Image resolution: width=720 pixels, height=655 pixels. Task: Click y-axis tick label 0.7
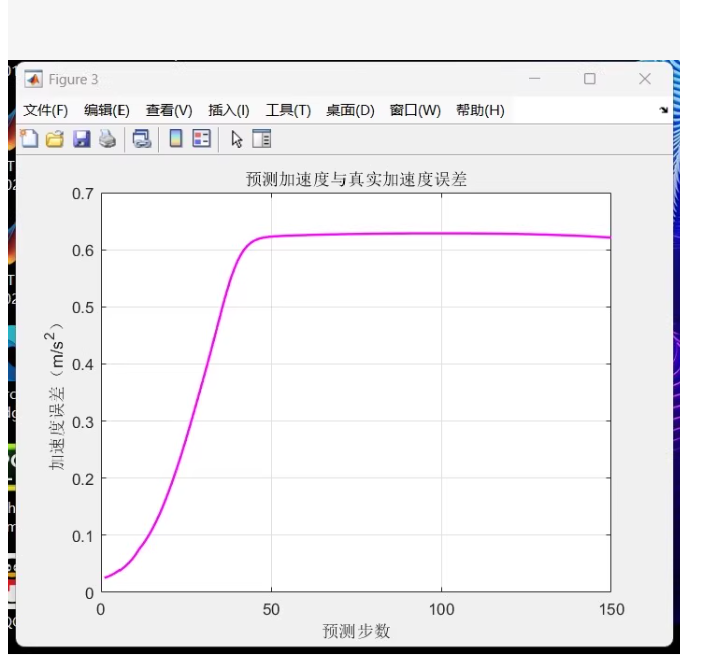pos(83,194)
